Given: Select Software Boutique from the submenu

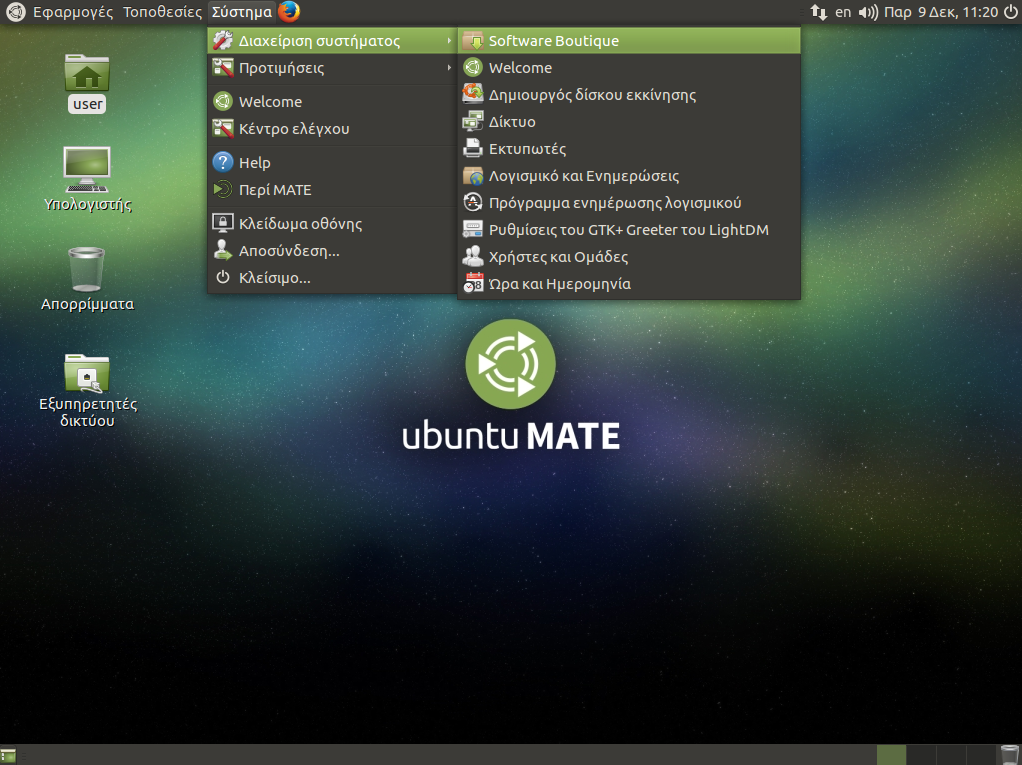Looking at the screenshot, I should 553,41.
